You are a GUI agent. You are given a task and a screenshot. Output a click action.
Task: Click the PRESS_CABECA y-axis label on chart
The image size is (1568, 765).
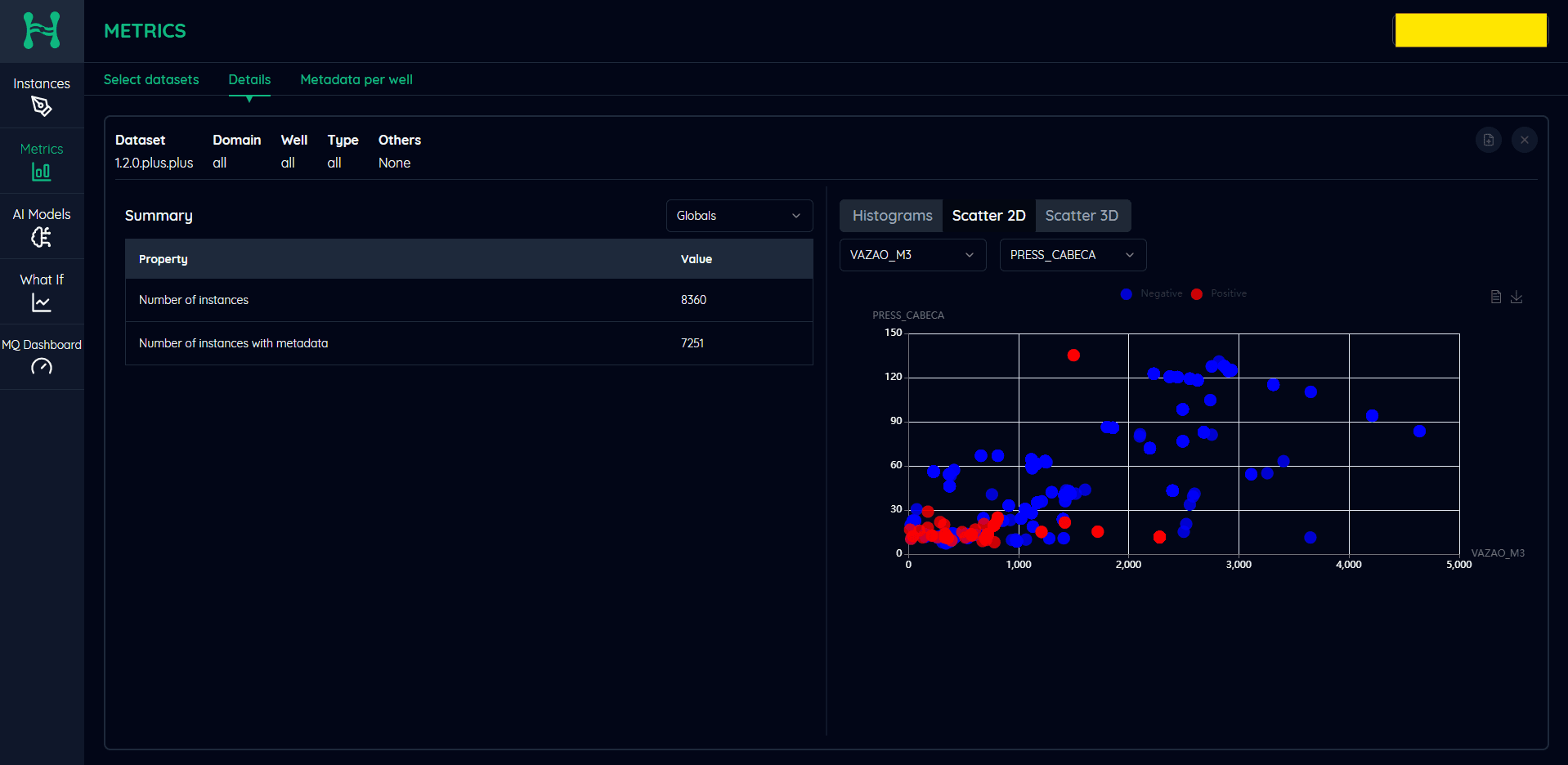pos(908,315)
